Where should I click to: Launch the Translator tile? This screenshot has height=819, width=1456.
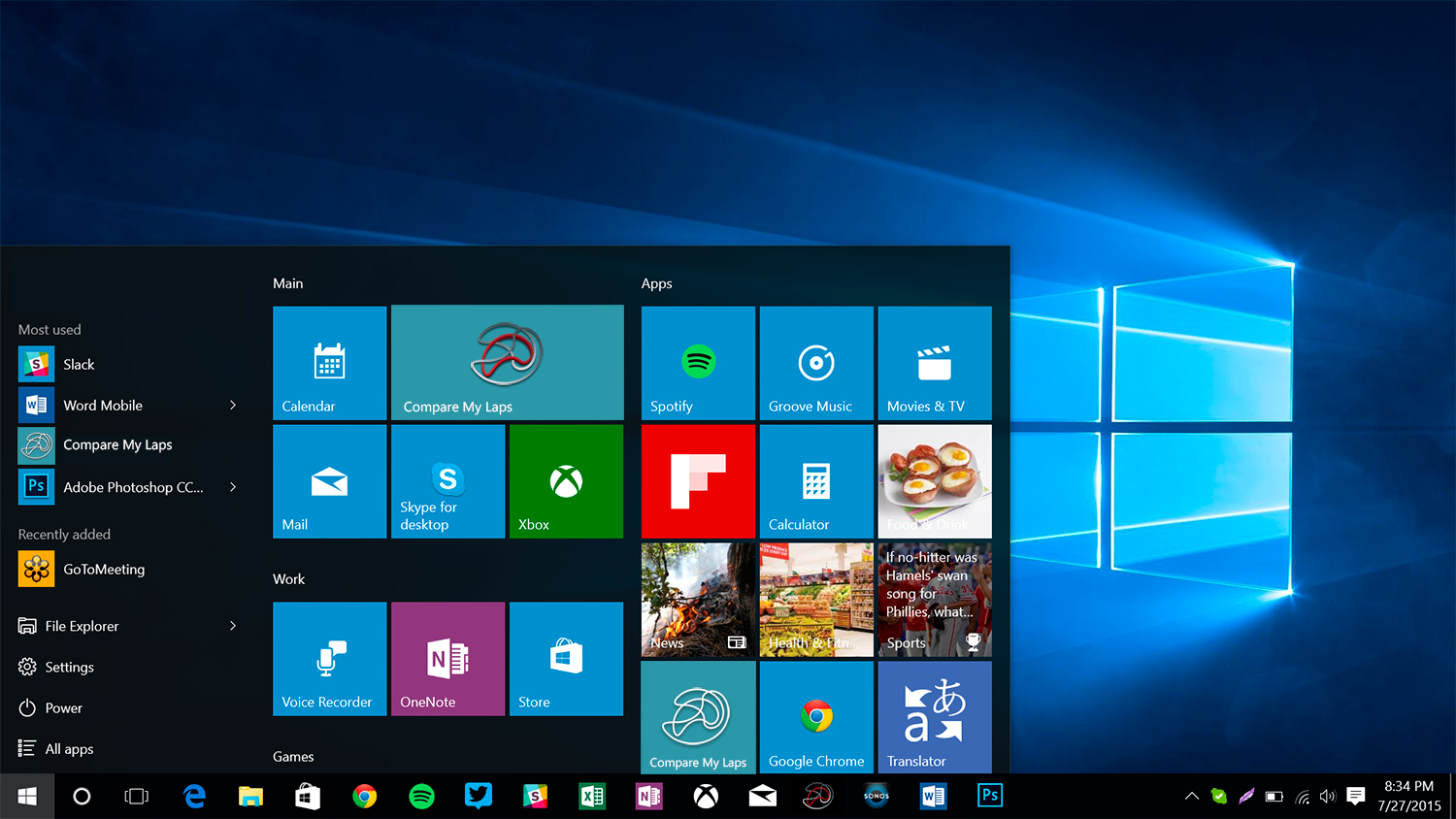click(934, 716)
